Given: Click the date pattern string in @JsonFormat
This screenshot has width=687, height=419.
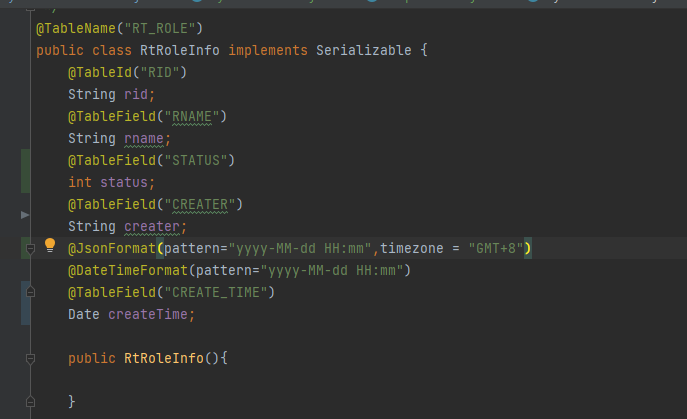Looking at the screenshot, I should pyautogui.click(x=300, y=249).
